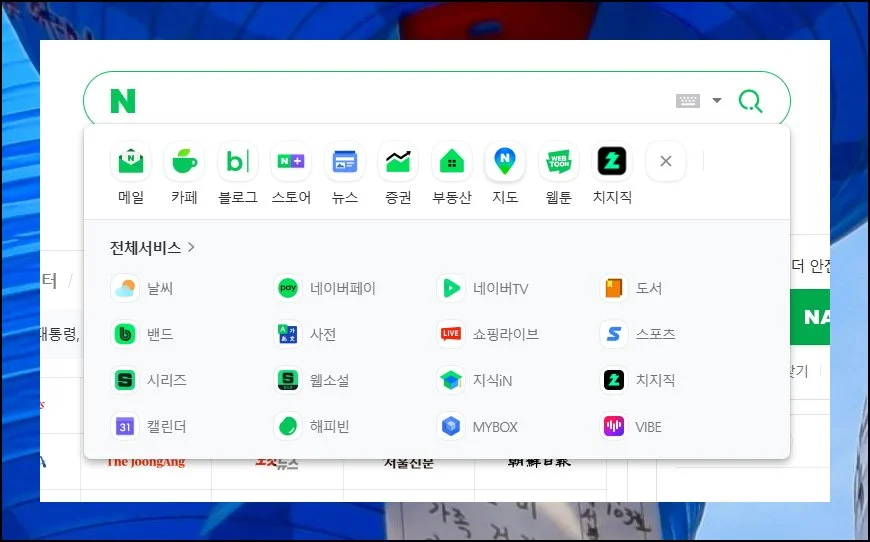Open the 메일 (Mail) shortcut icon

click(x=131, y=161)
